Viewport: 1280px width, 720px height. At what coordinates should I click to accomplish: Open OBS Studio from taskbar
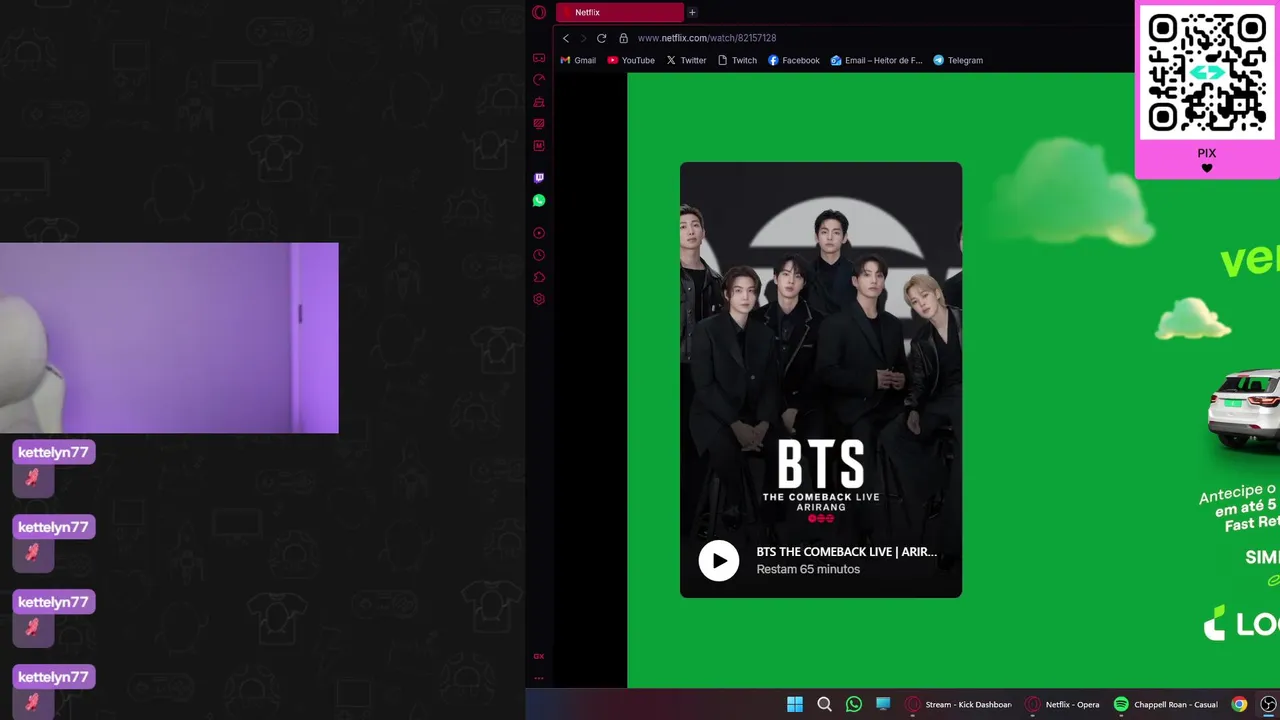[1268, 704]
